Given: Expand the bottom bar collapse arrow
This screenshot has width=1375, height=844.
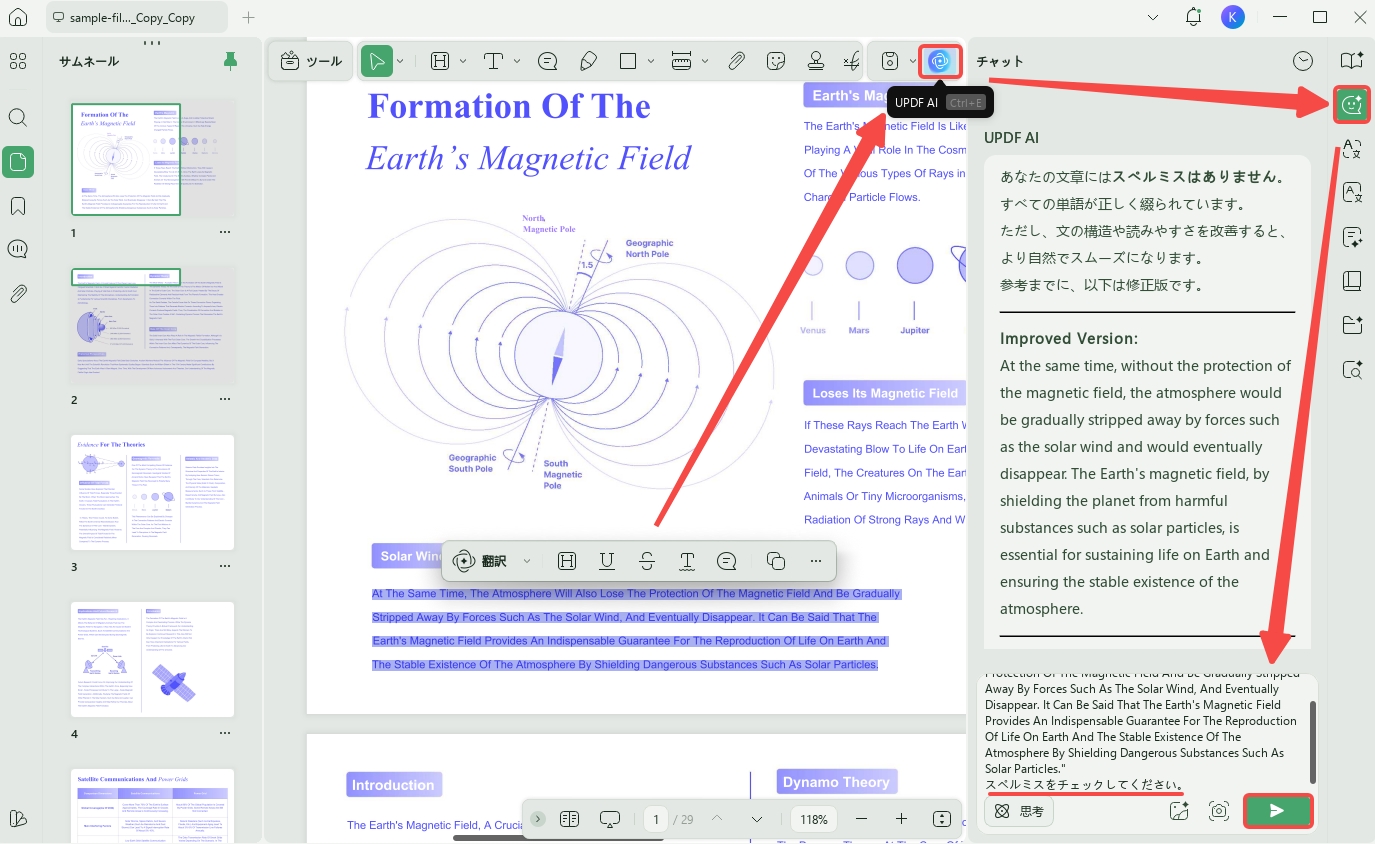Looking at the screenshot, I should pos(537,819).
